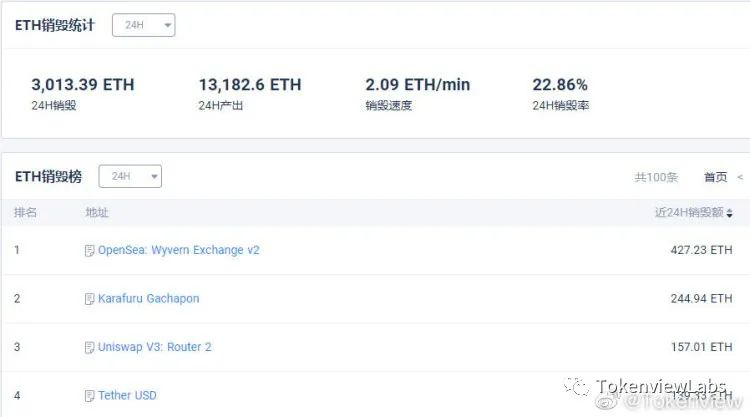The image size is (750, 417).
Task: Click the 共100条 total count text
Action: (x=656, y=177)
